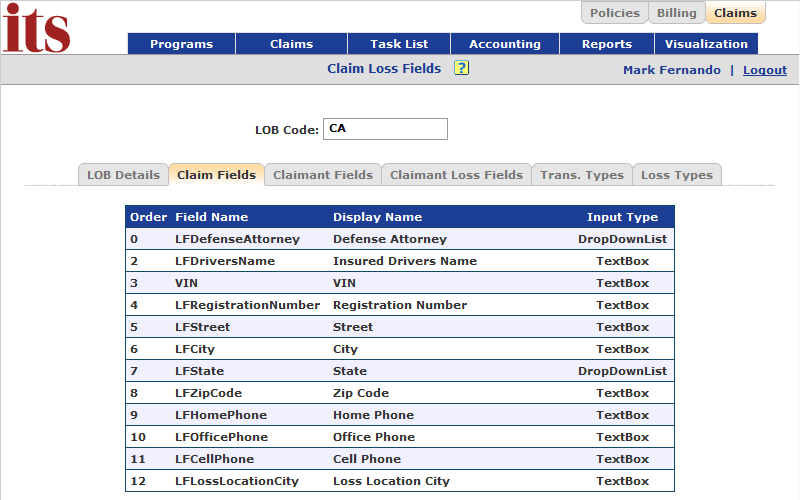Select the LFState field name
This screenshot has width=800, height=500.
pos(199,371)
